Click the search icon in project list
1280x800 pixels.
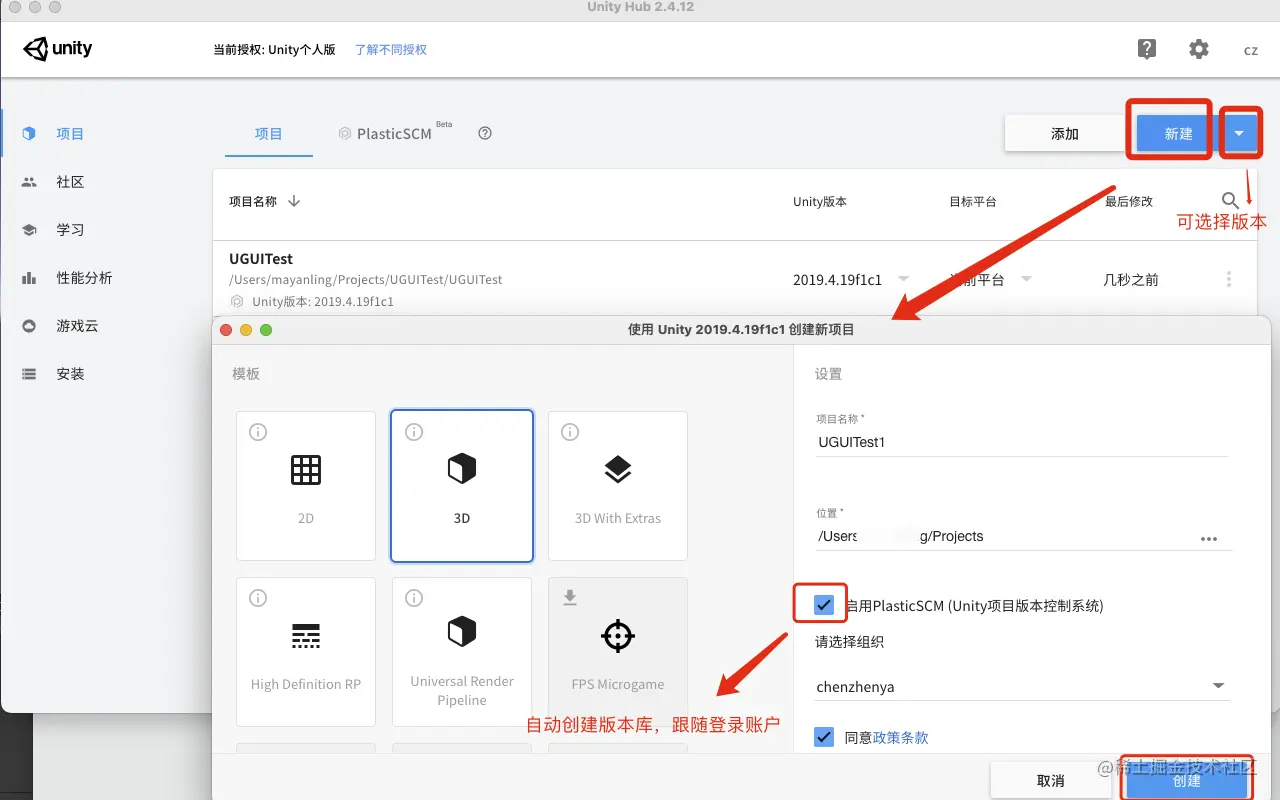click(1231, 201)
